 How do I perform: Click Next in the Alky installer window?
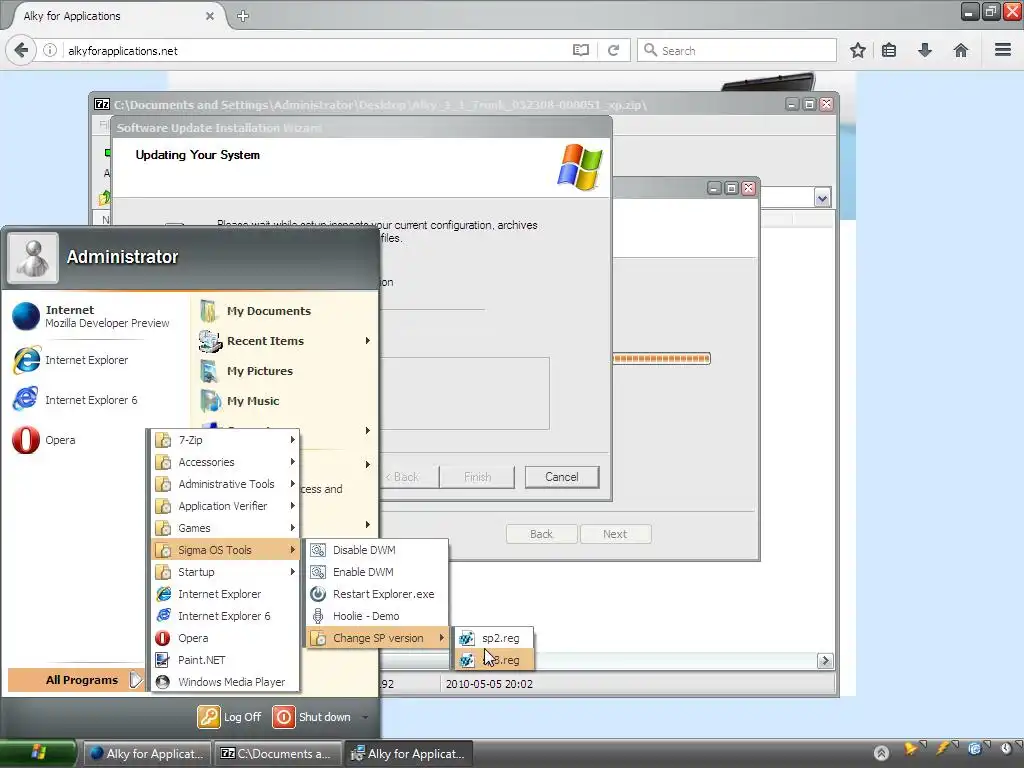(x=615, y=534)
